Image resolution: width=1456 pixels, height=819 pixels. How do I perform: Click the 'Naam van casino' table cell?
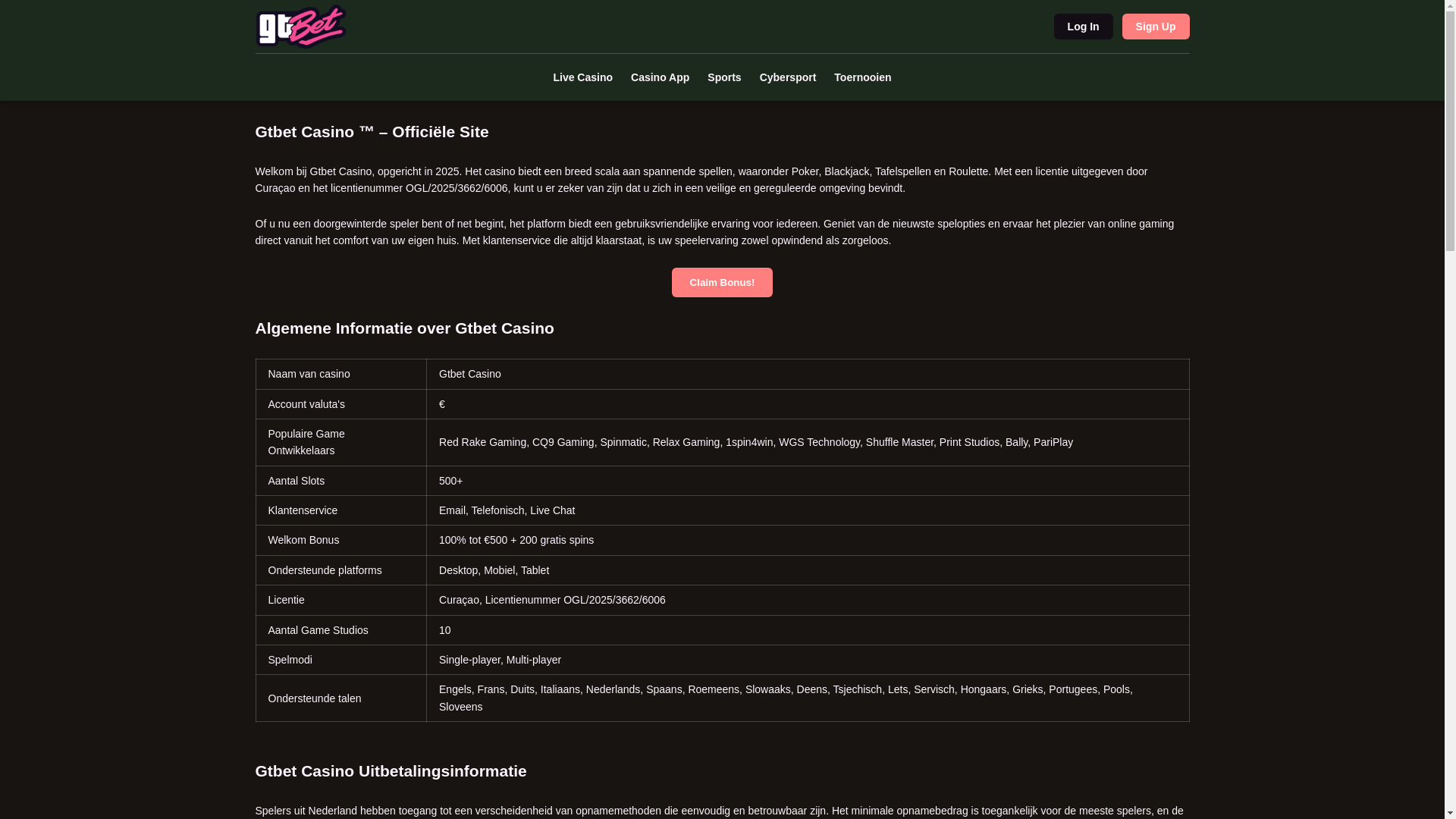pyautogui.click(x=340, y=374)
